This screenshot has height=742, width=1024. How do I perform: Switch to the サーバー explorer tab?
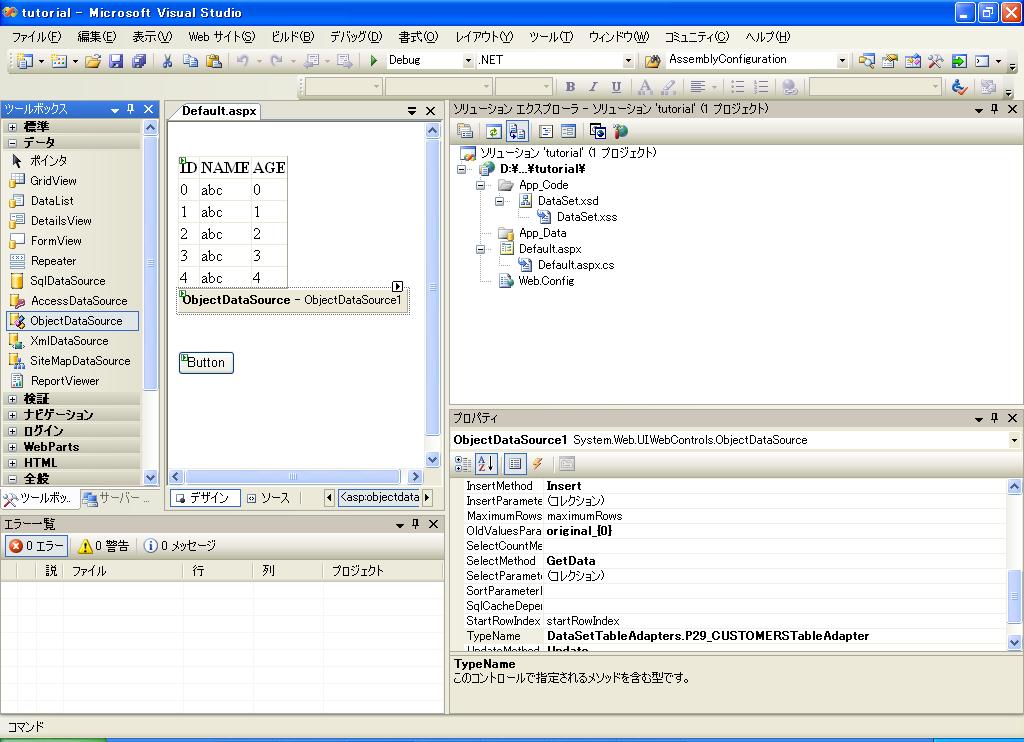118,498
